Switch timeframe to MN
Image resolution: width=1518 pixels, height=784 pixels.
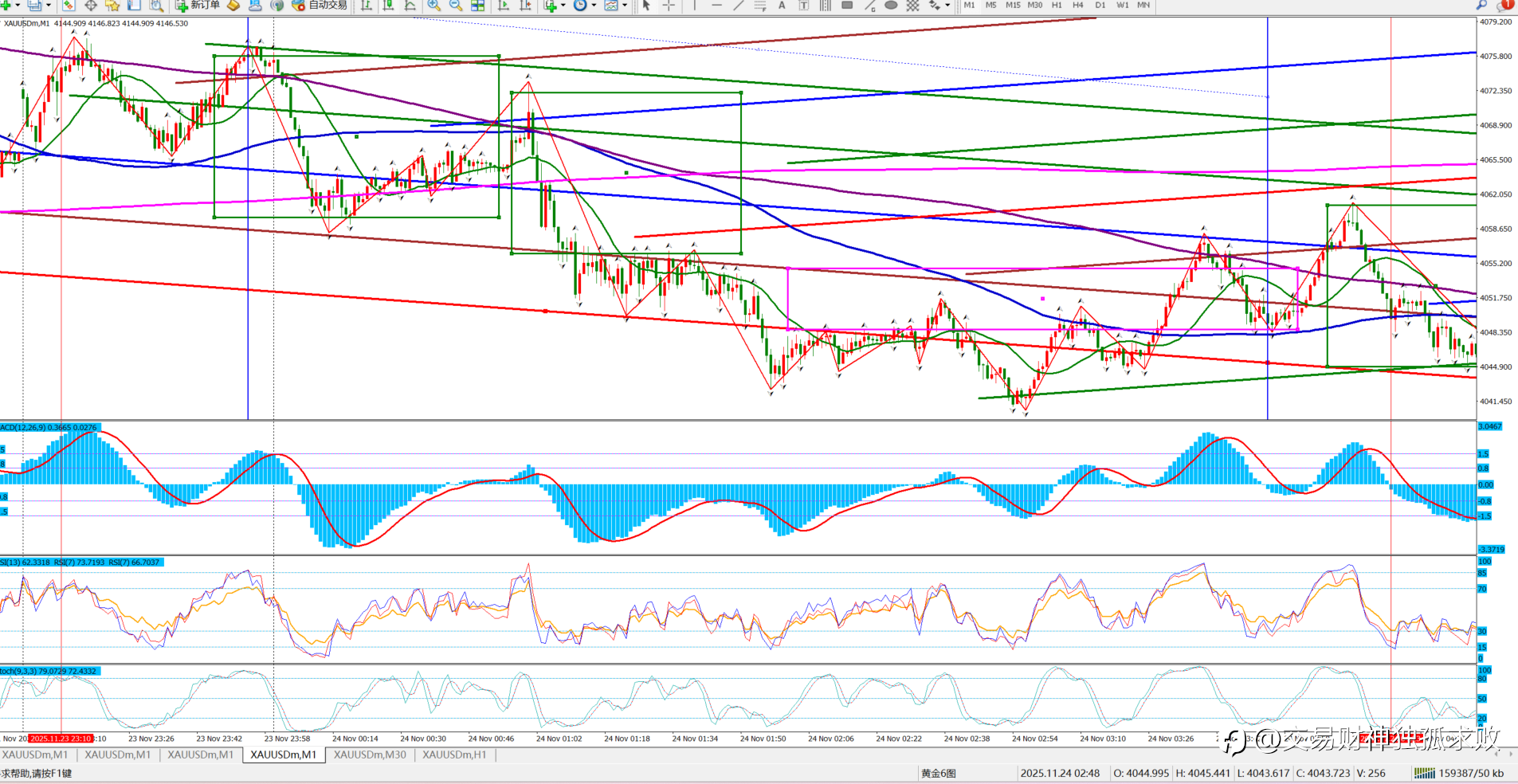(x=1143, y=5)
